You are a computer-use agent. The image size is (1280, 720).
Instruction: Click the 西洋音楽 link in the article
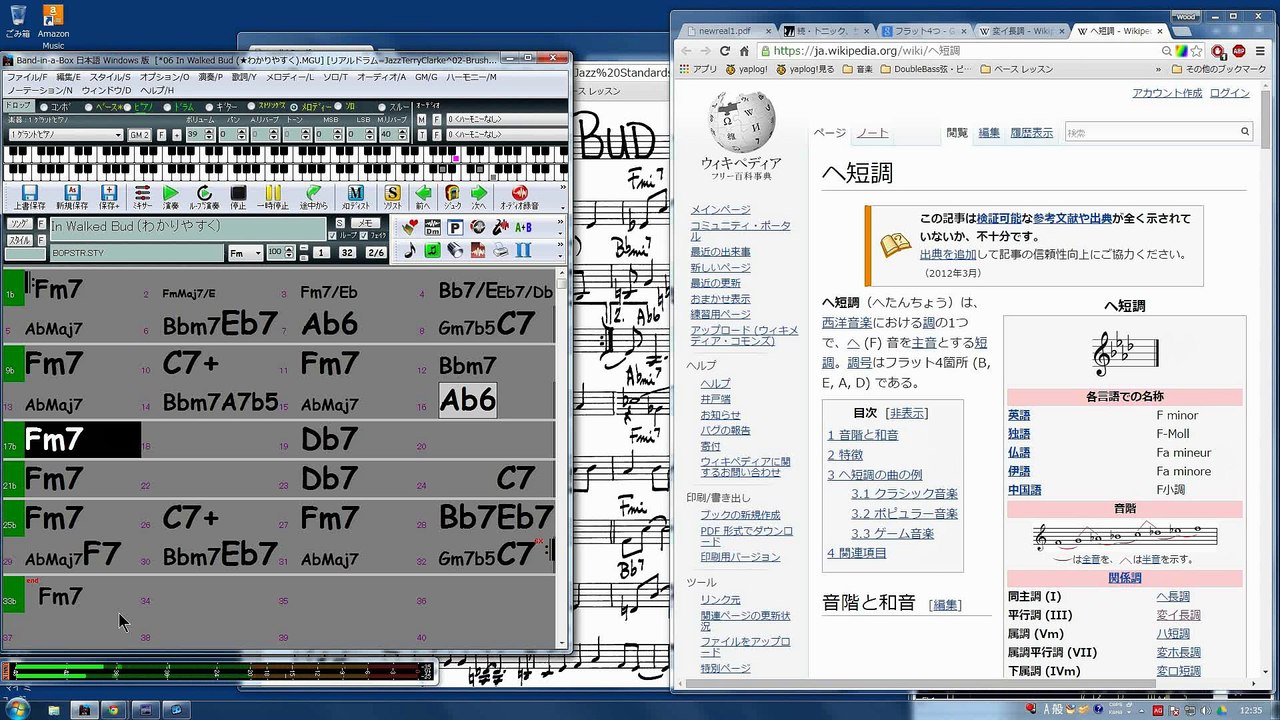pos(847,322)
